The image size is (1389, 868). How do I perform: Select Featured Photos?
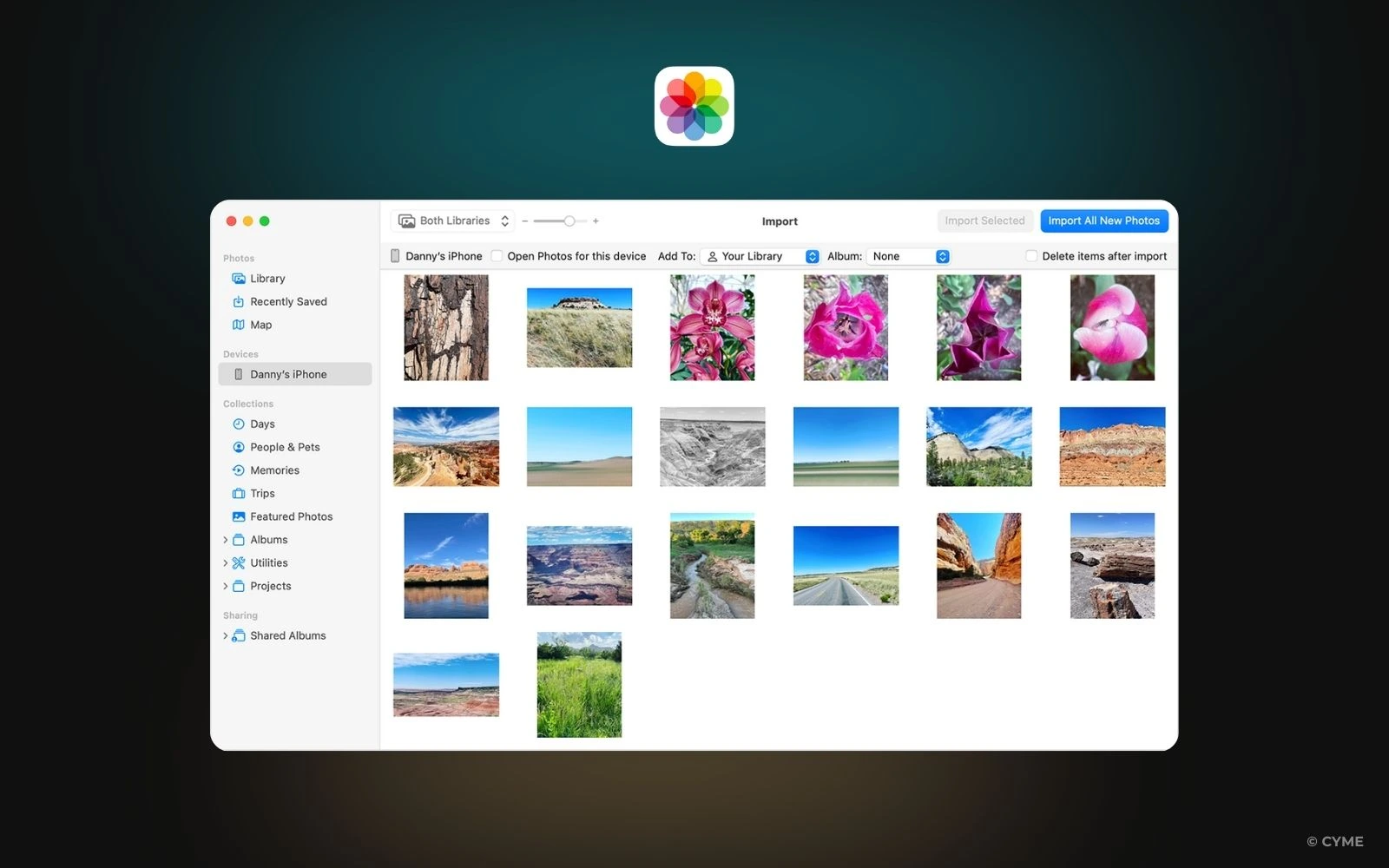click(291, 516)
